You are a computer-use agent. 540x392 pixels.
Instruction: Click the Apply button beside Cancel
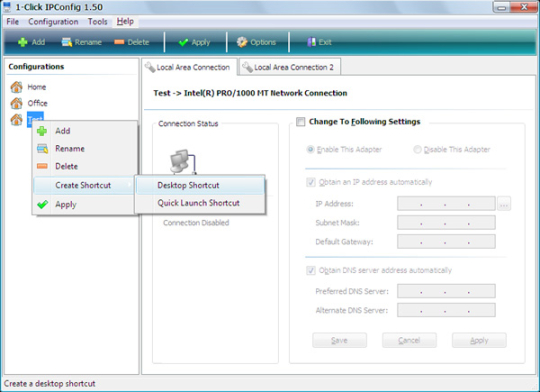click(x=479, y=340)
